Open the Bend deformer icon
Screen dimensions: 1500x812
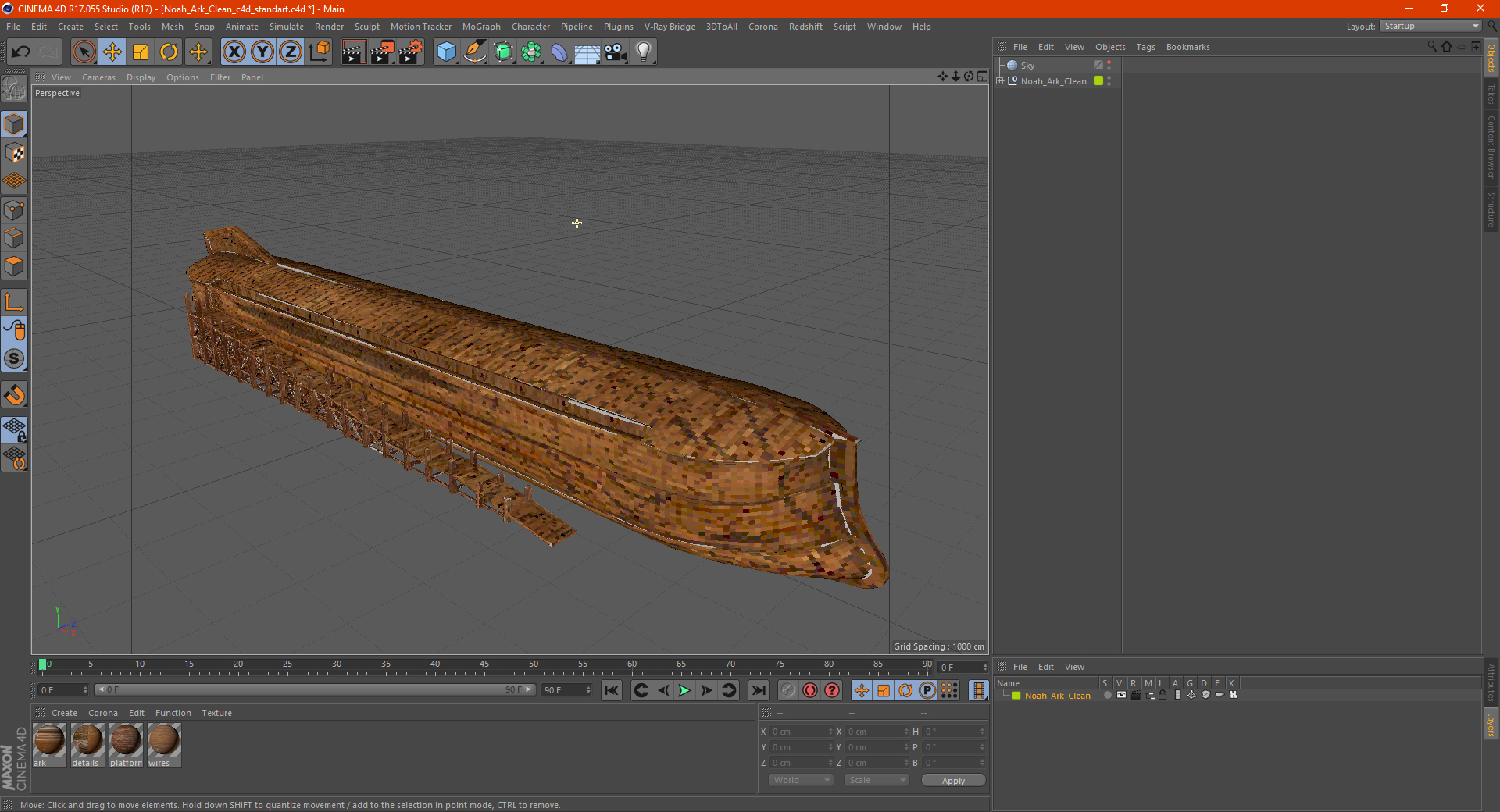(x=559, y=52)
